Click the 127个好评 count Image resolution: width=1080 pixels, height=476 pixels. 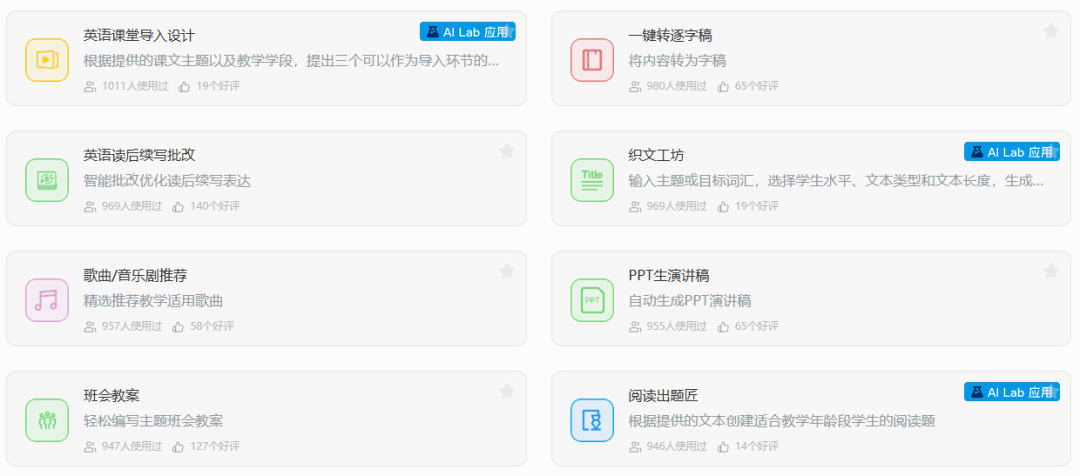(215, 446)
